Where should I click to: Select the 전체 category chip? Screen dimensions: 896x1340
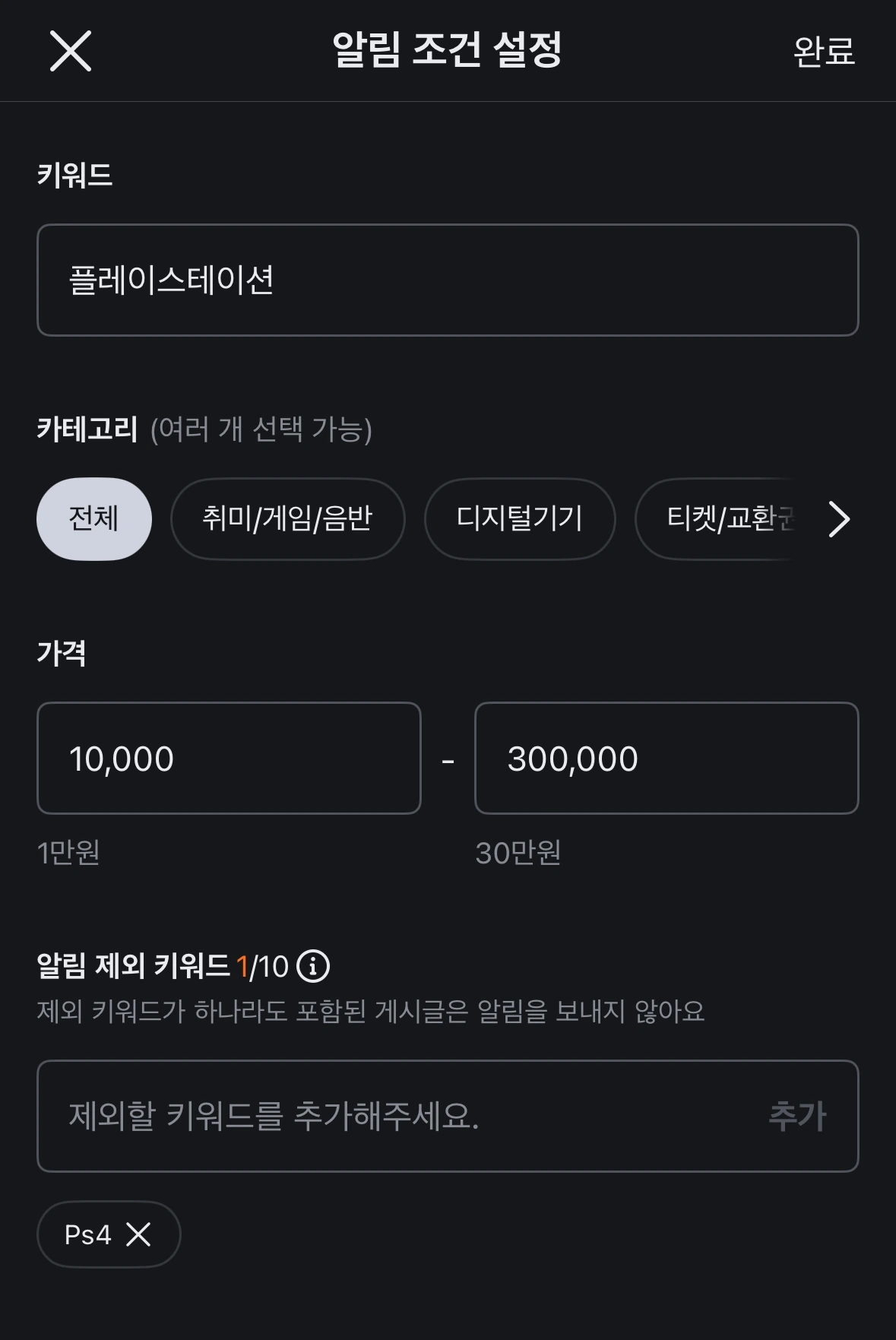pyautogui.click(x=94, y=519)
